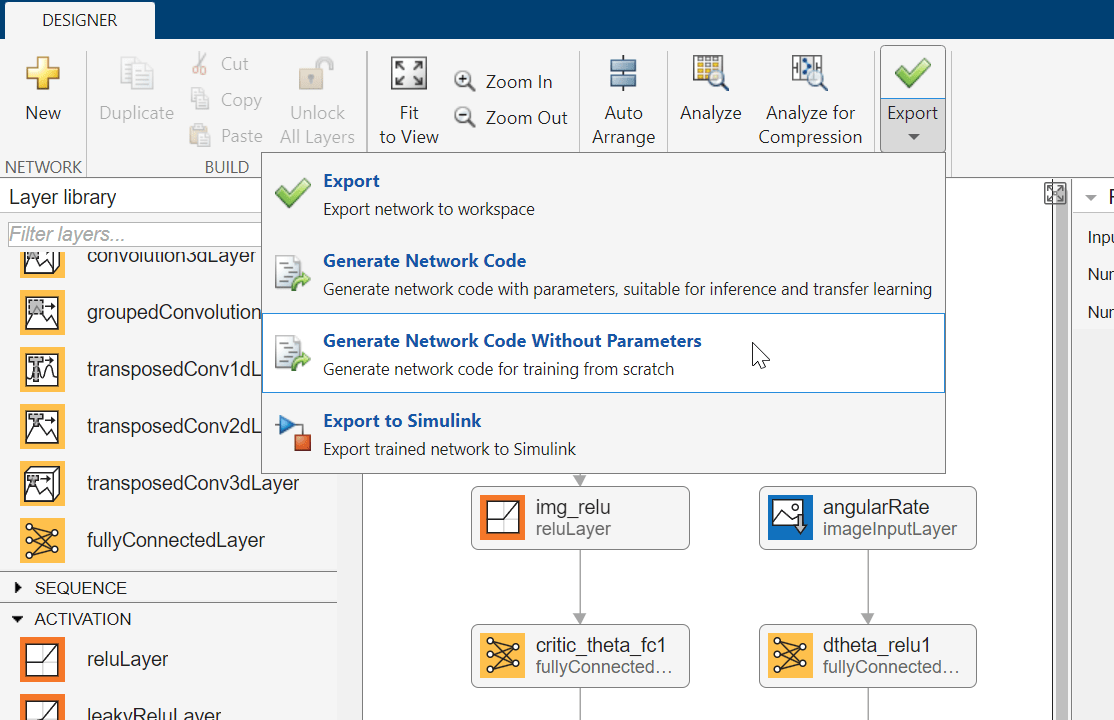Expand the SEQUENCE layer category
This screenshot has width=1114, height=720.
(18, 588)
